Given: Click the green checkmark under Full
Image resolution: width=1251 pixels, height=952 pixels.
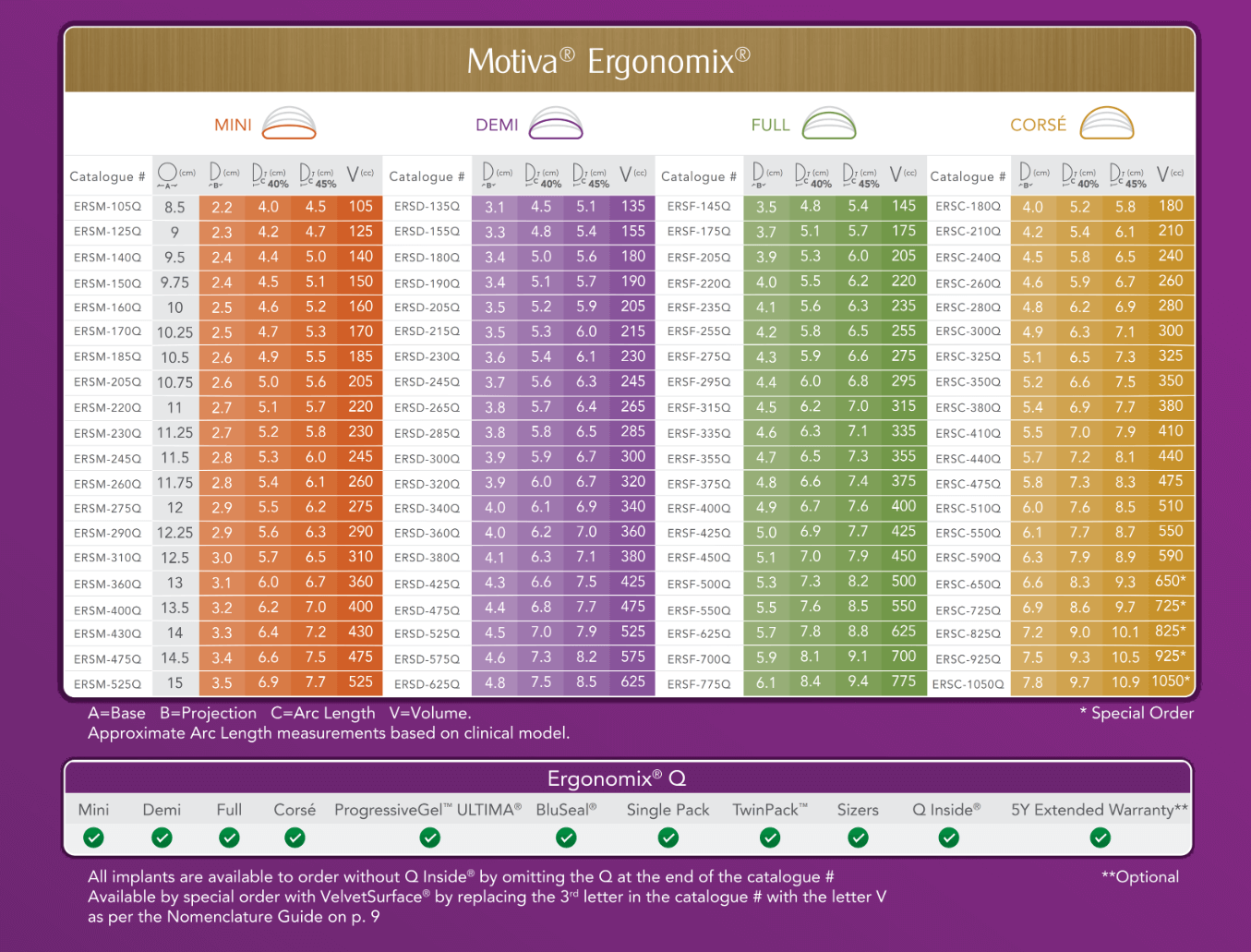Looking at the screenshot, I should 229,838.
